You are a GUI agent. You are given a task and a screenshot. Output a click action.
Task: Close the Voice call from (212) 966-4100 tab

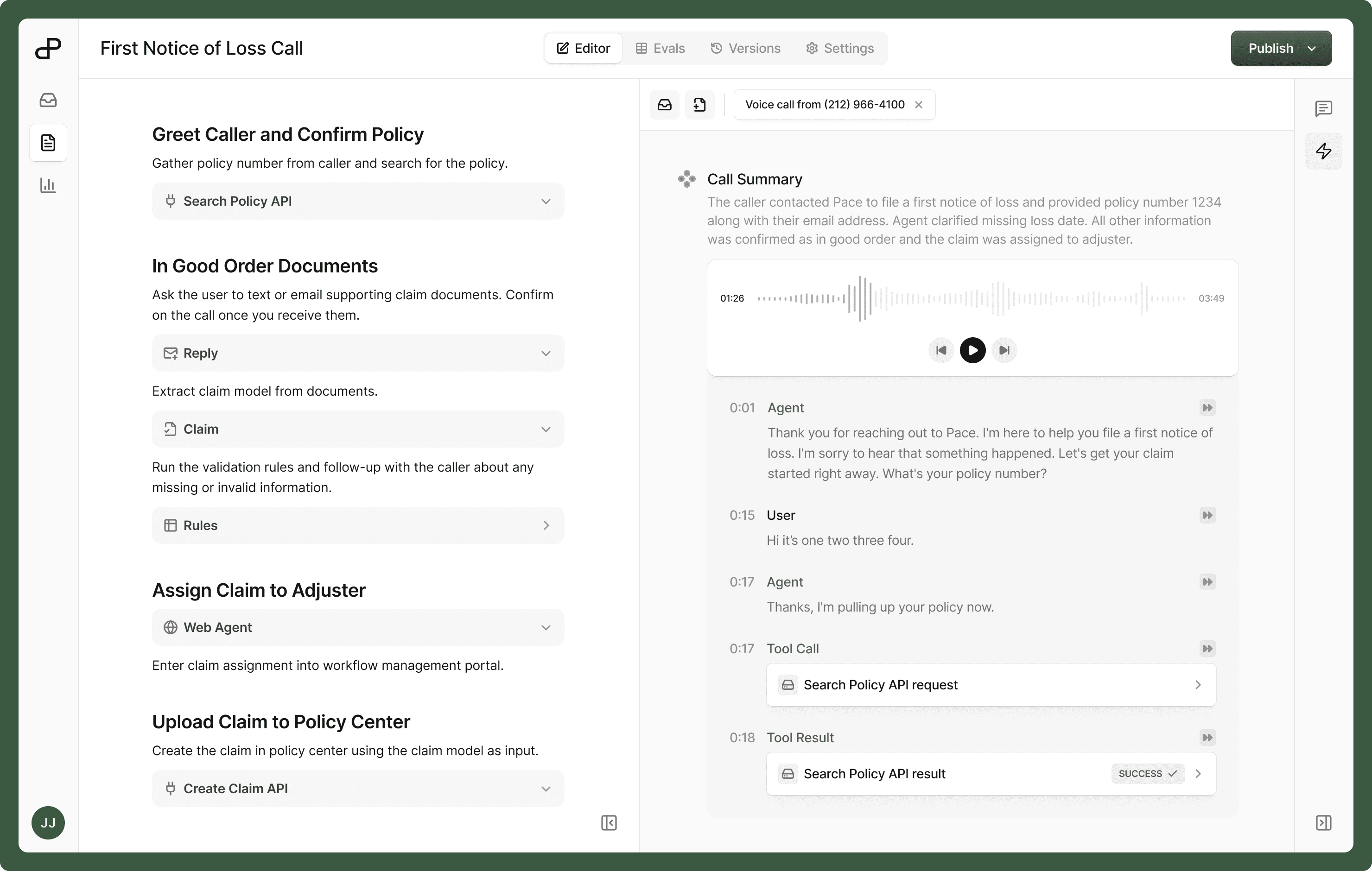click(919, 105)
